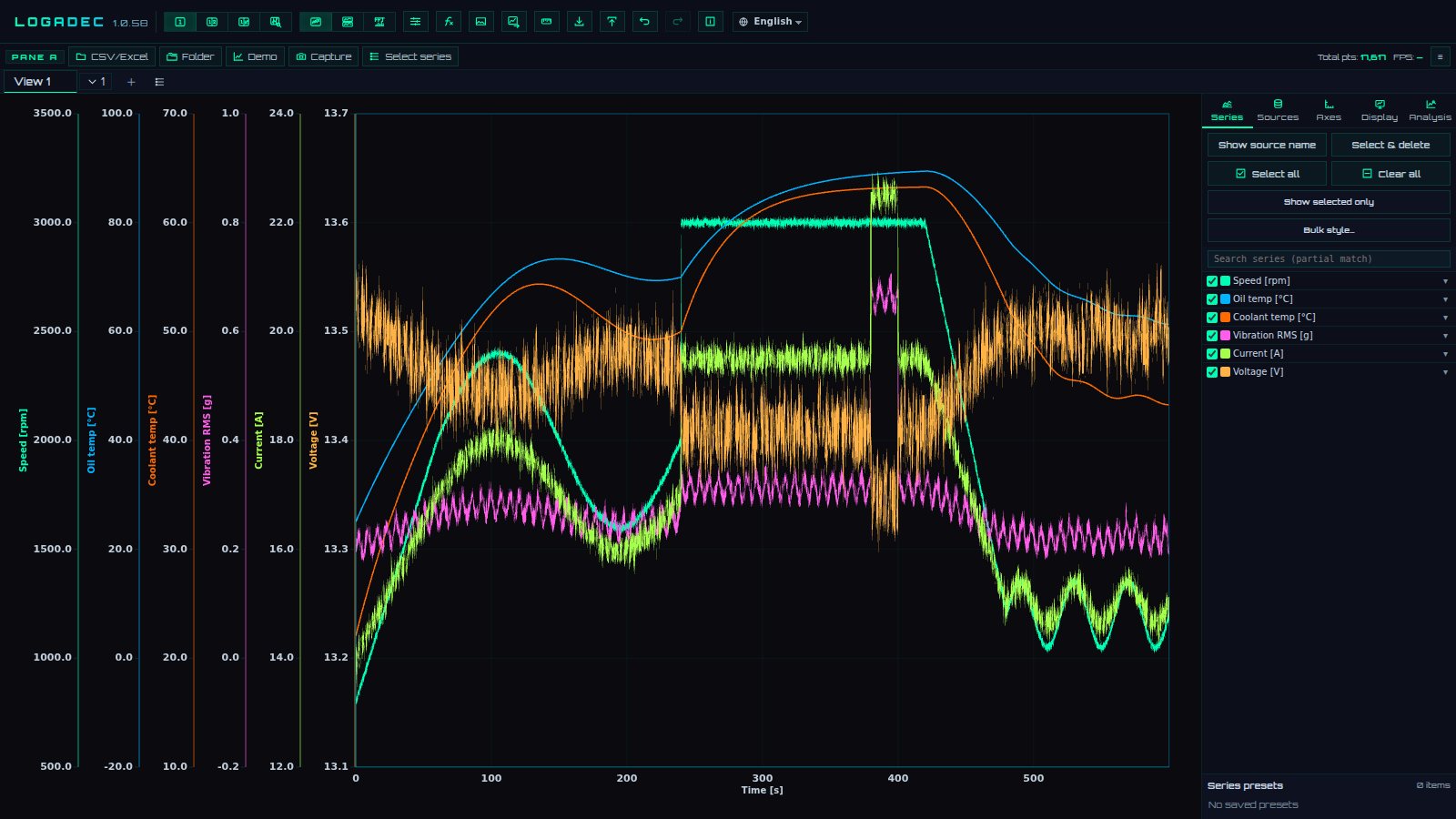Click the fx formula icon in toolbar
Viewport: 1456px width, 819px height.
click(449, 22)
